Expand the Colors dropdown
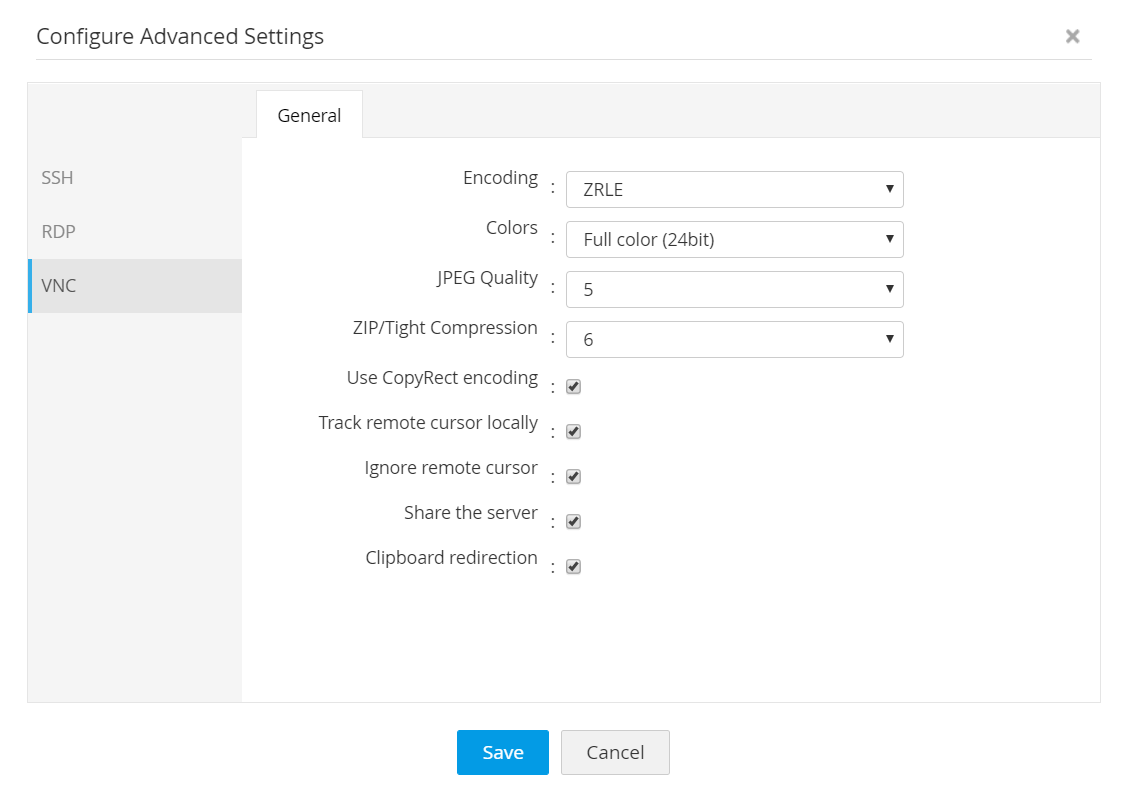 (734, 240)
